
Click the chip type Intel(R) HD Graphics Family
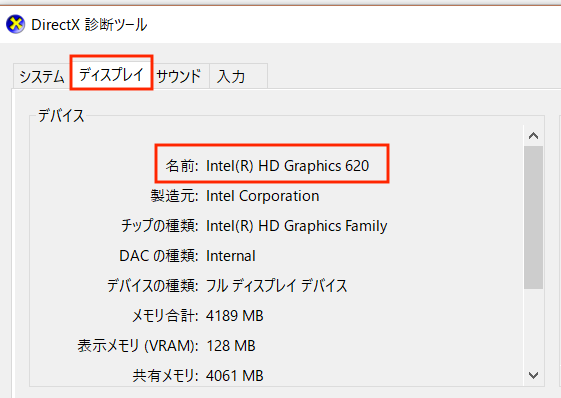(x=297, y=226)
